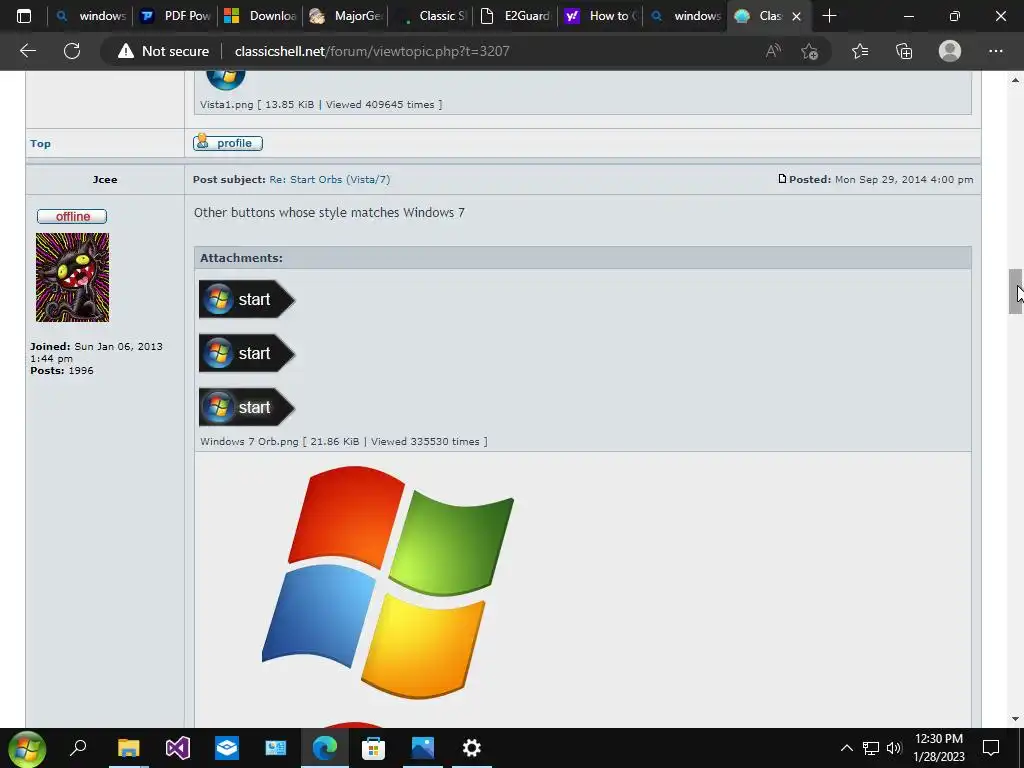Switch to the How to Yahoo tab
The height and width of the screenshot is (768, 1024).
point(600,16)
